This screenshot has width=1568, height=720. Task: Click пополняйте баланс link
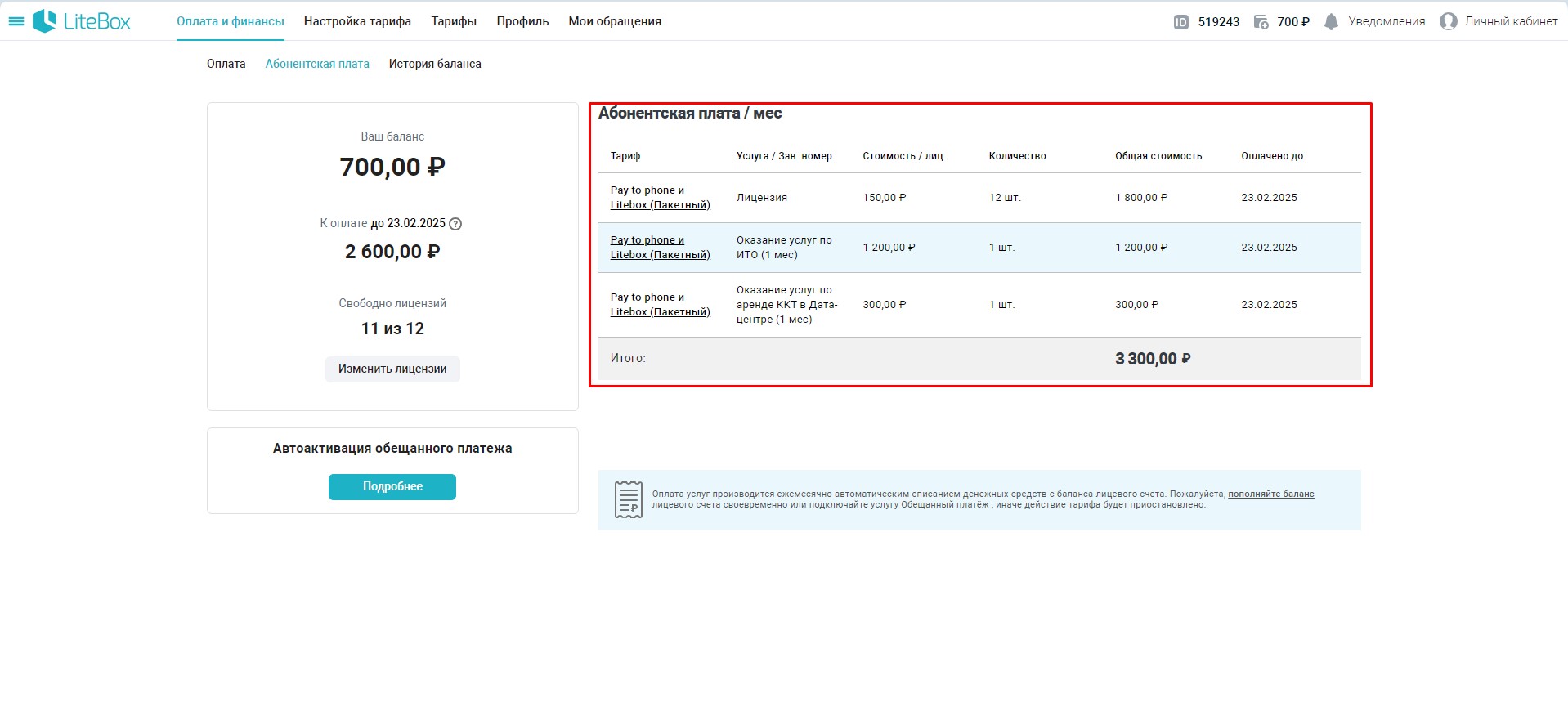click(1271, 494)
